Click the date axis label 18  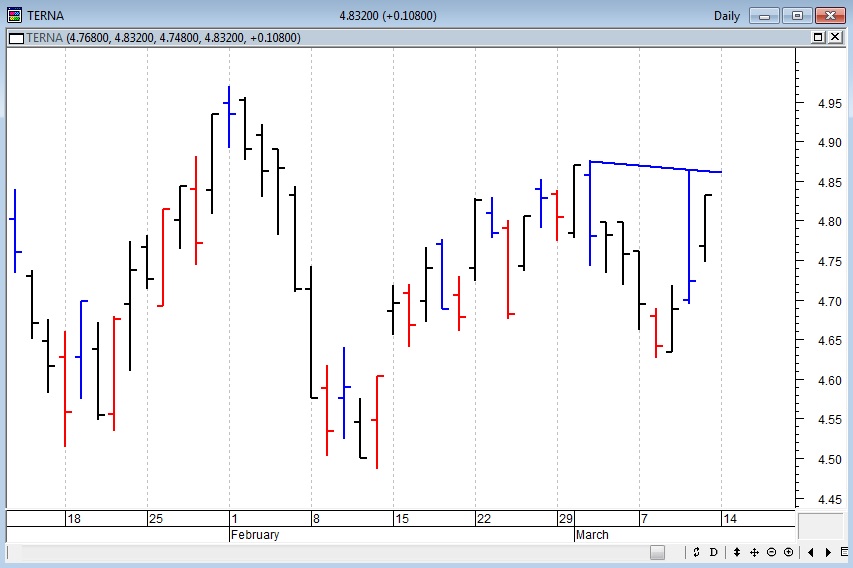tap(74, 519)
